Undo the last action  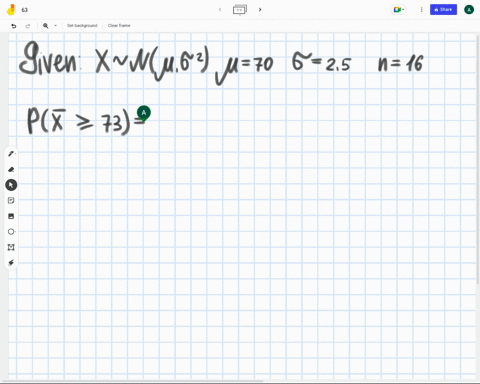coord(14,26)
